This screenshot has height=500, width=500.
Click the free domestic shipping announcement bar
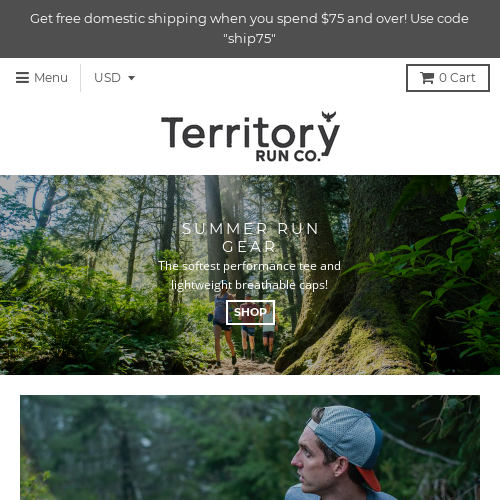coord(250,29)
